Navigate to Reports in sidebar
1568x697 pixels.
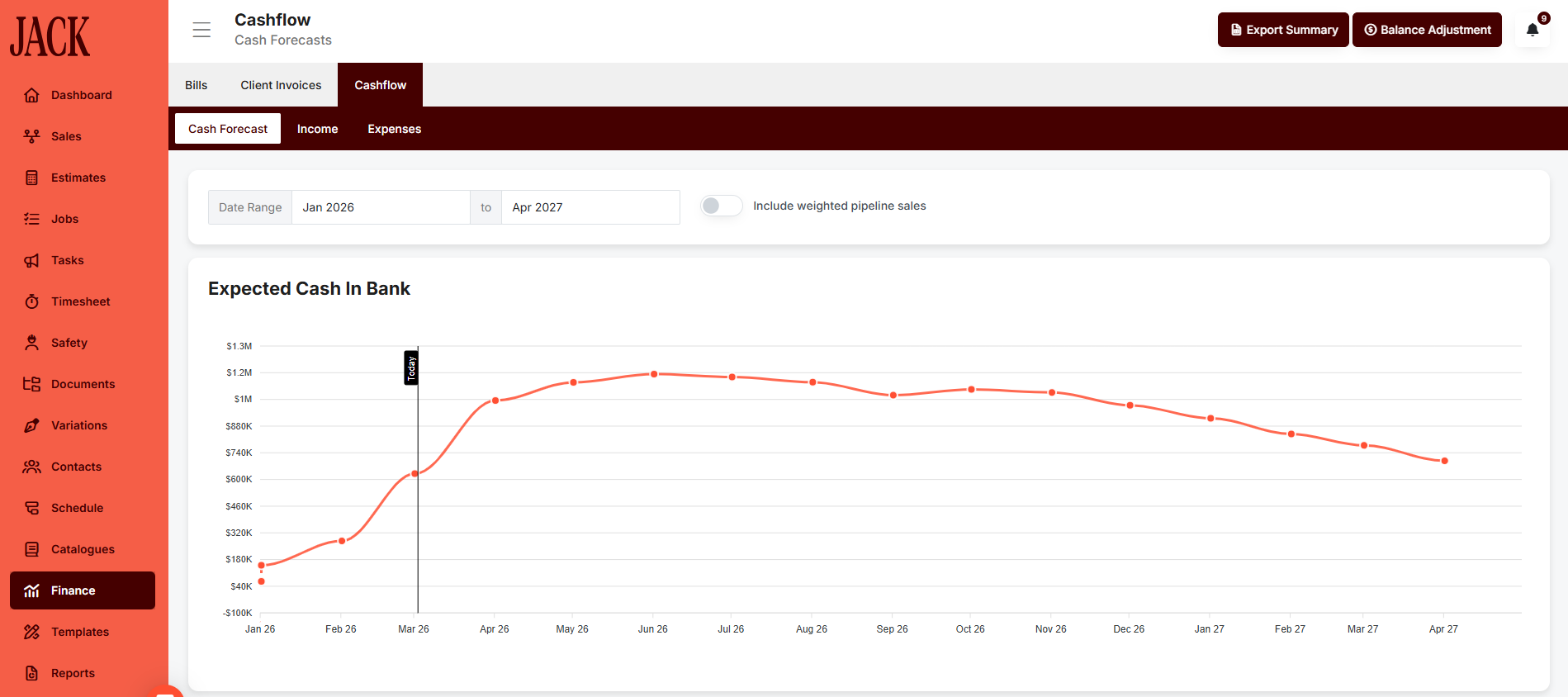[82, 673]
